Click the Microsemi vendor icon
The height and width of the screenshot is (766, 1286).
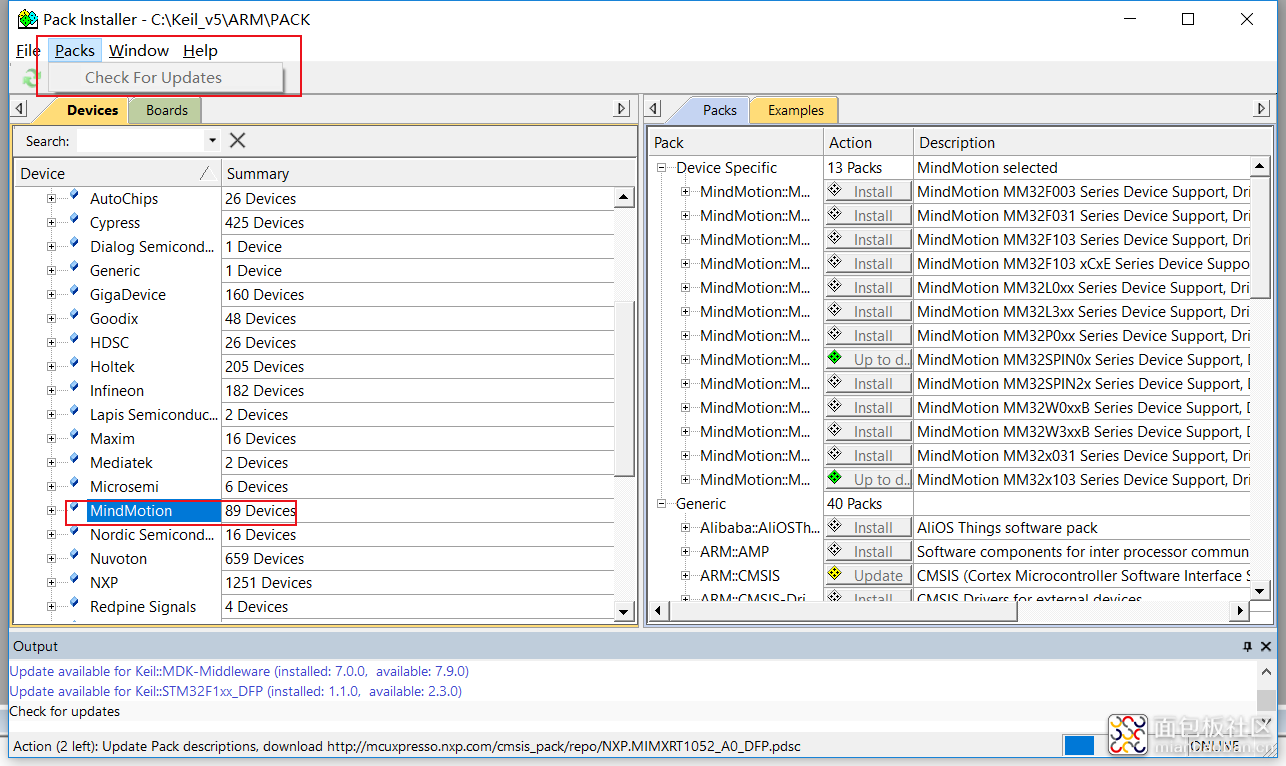click(74, 485)
